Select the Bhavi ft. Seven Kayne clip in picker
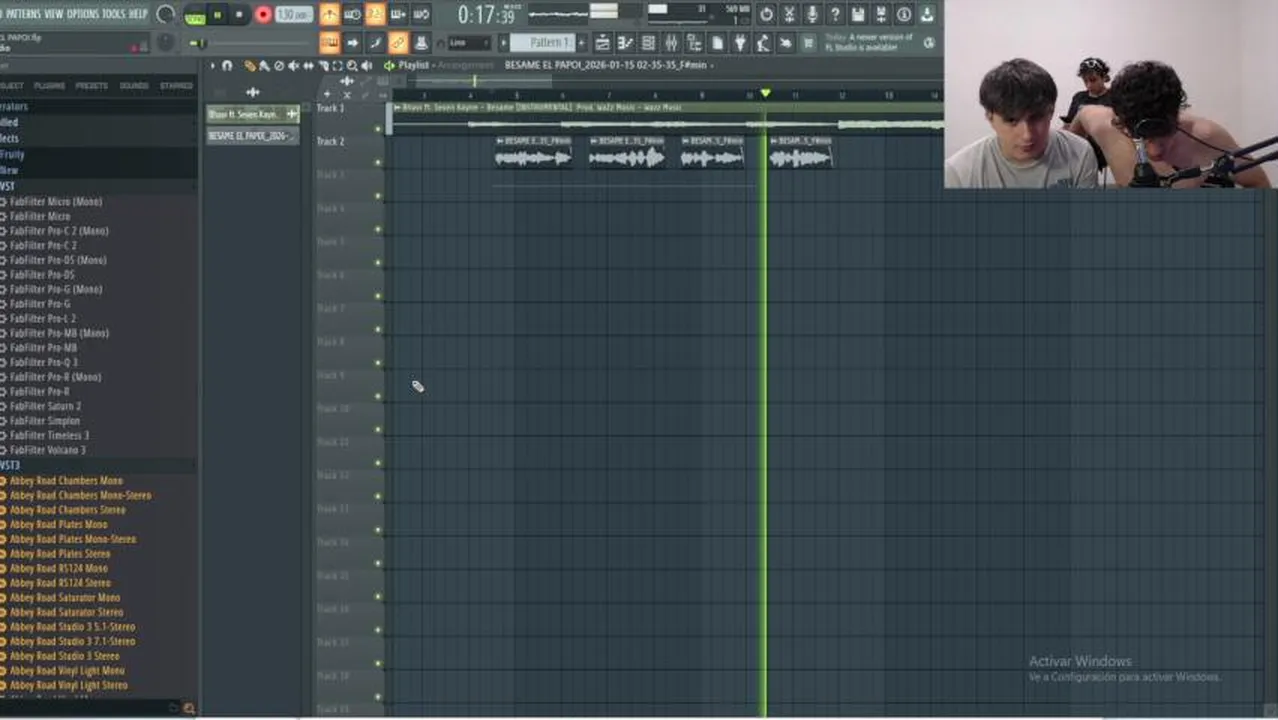1278x720 pixels. (x=252, y=114)
